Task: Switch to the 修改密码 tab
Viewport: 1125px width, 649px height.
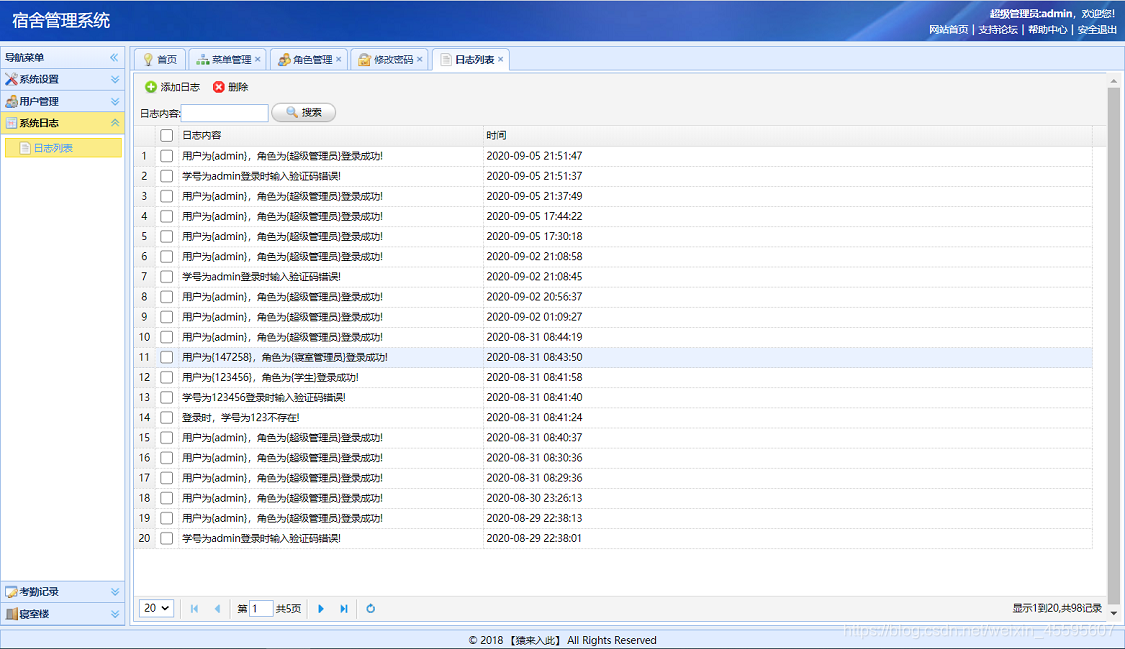Action: [392, 60]
